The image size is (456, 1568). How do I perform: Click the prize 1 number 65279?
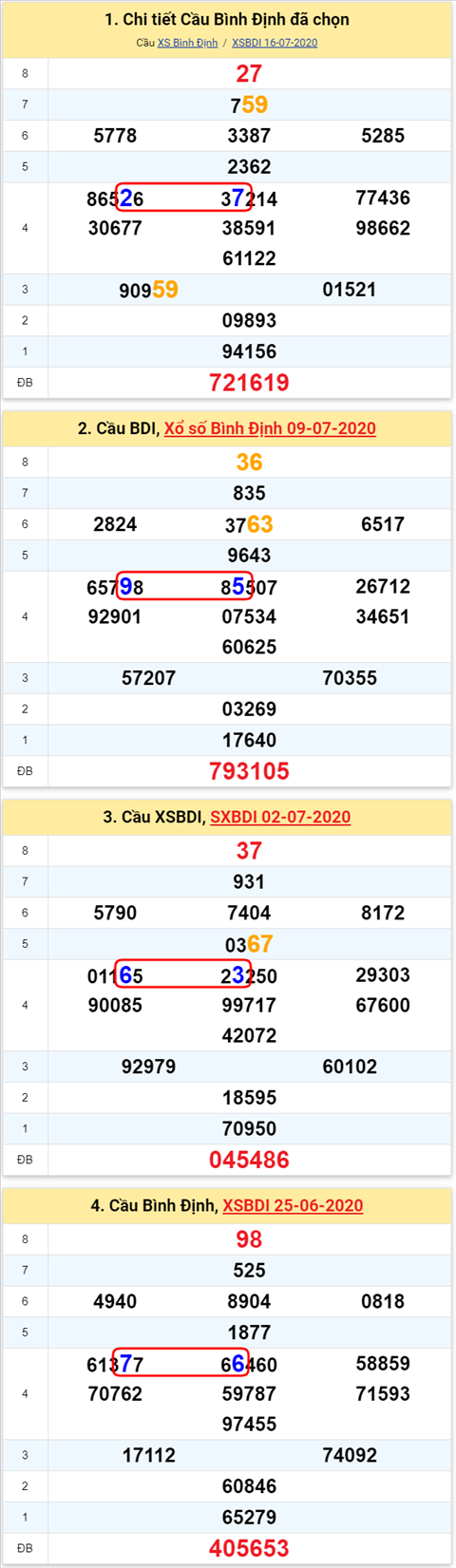[x=249, y=1517]
